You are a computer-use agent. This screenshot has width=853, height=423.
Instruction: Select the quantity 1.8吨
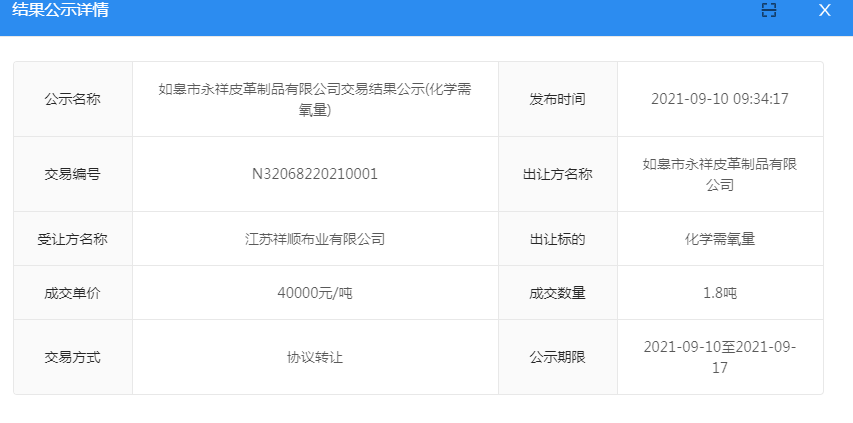(x=720, y=293)
